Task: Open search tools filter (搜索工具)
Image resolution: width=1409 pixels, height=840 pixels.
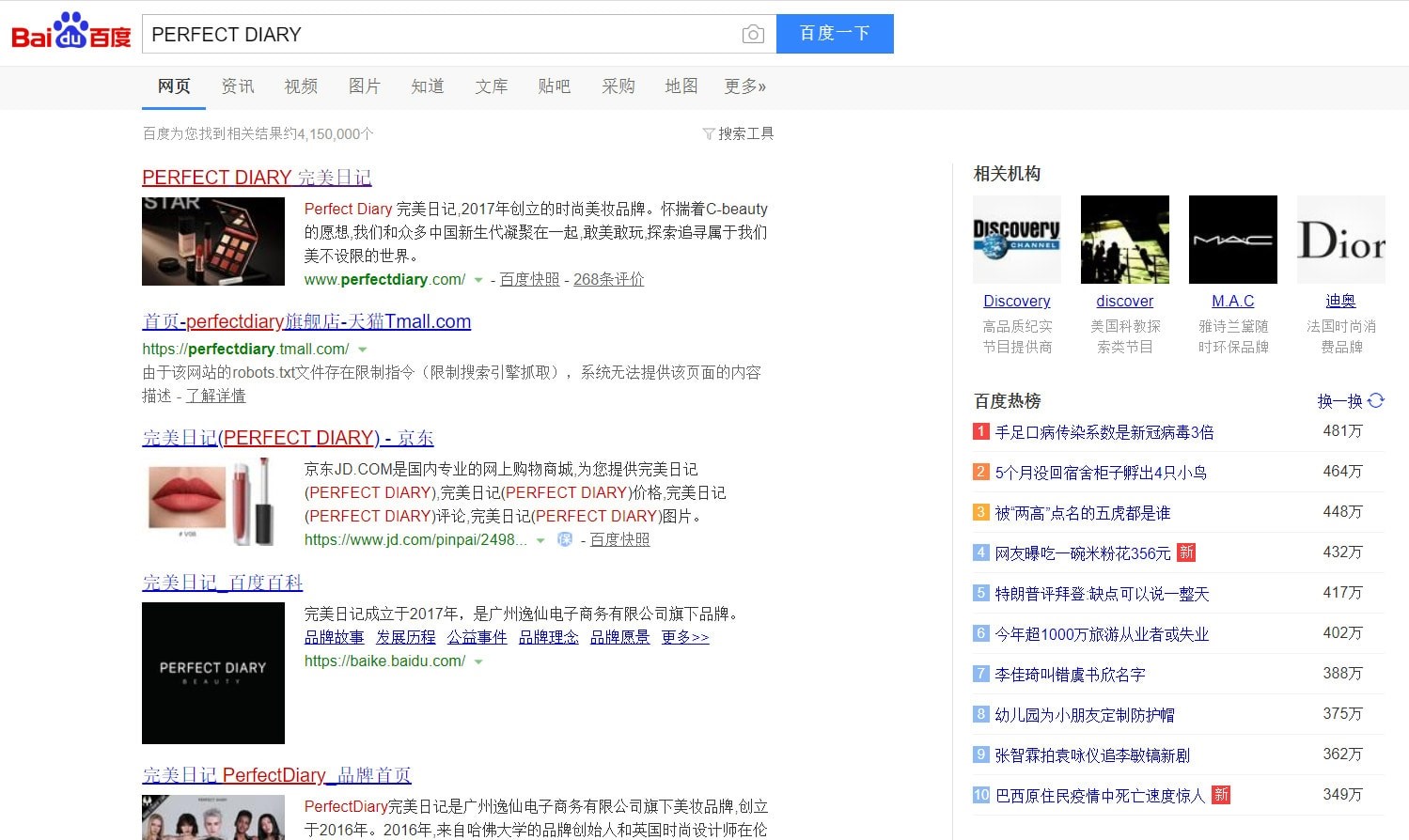Action: point(738,133)
